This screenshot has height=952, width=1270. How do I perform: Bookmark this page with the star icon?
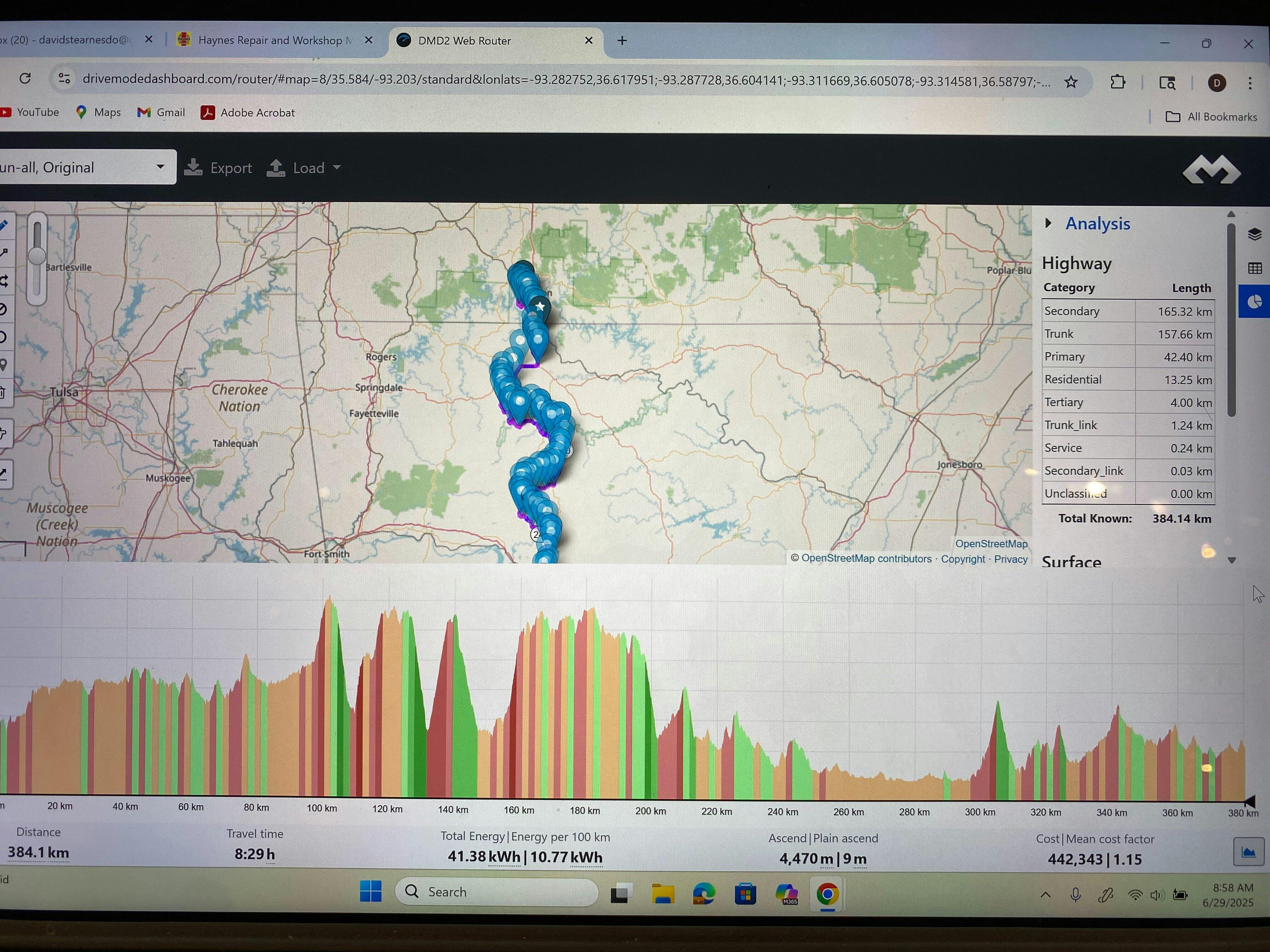tap(1071, 82)
